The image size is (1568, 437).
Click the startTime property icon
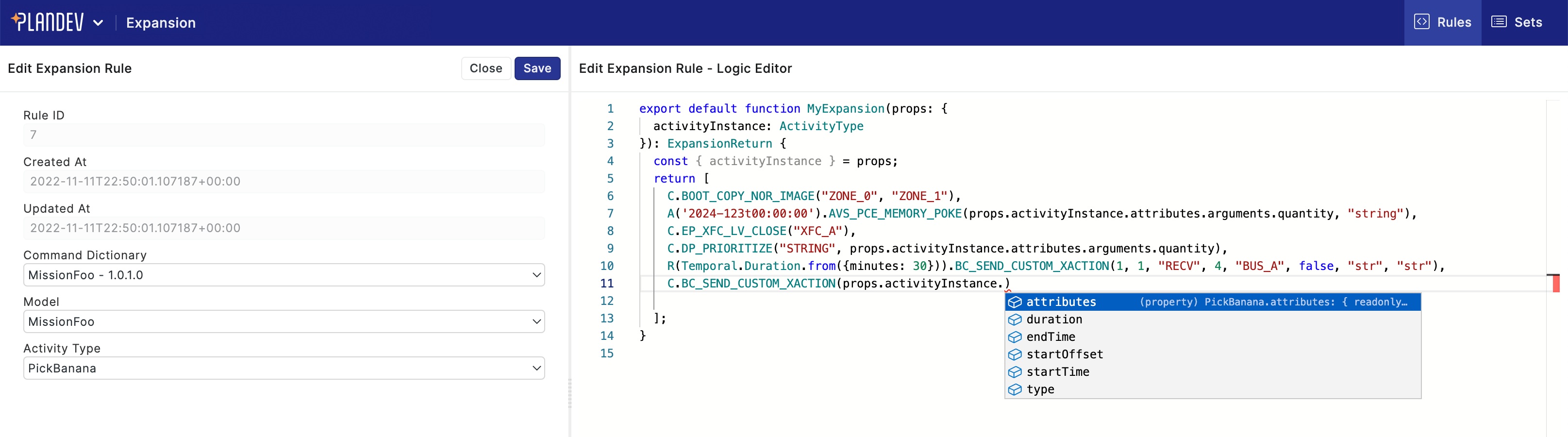pos(1015,371)
